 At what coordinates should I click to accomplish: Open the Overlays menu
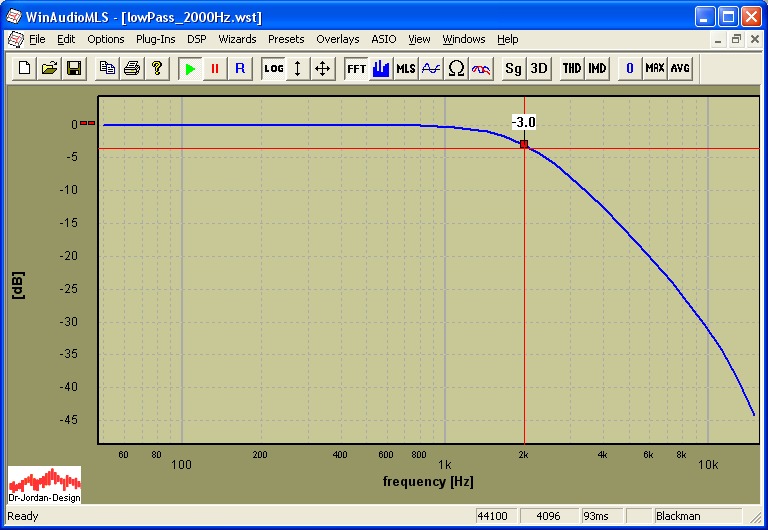pyautogui.click(x=337, y=39)
